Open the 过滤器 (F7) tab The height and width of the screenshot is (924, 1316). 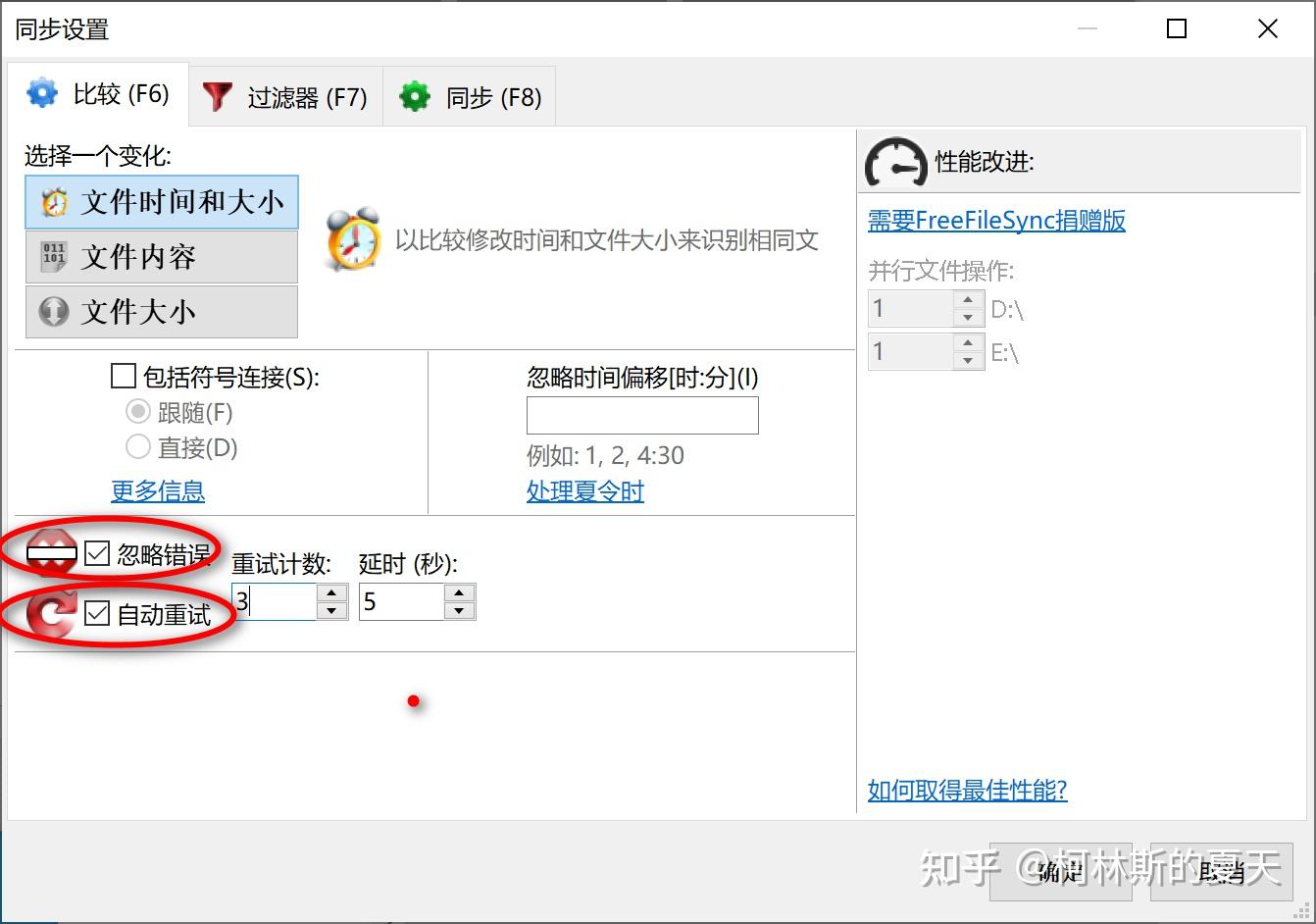coord(285,97)
